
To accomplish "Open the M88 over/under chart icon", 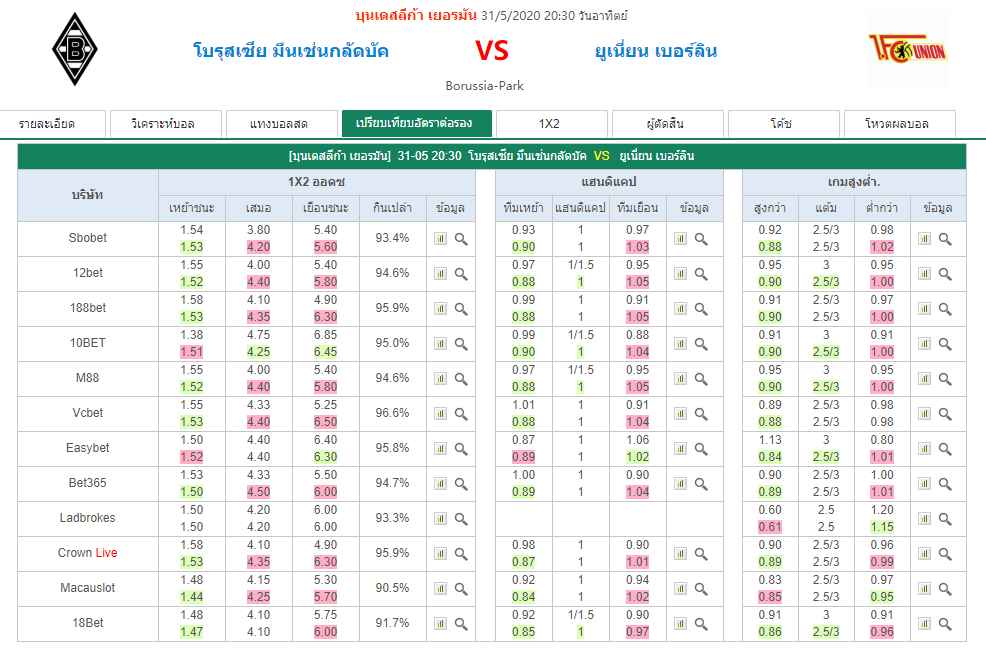I will tap(924, 379).
